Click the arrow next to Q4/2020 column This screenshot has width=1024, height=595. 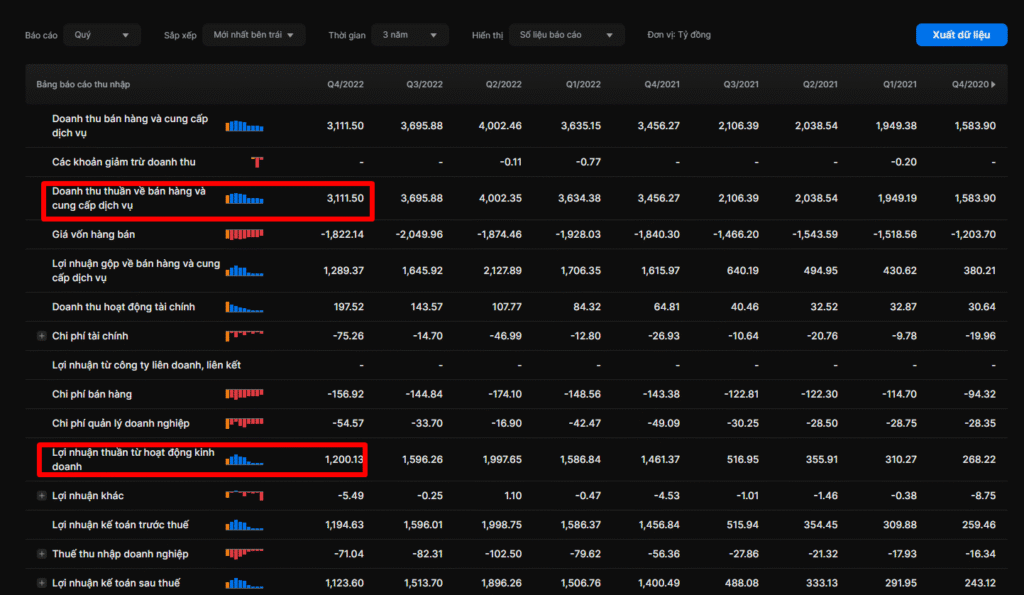click(993, 84)
